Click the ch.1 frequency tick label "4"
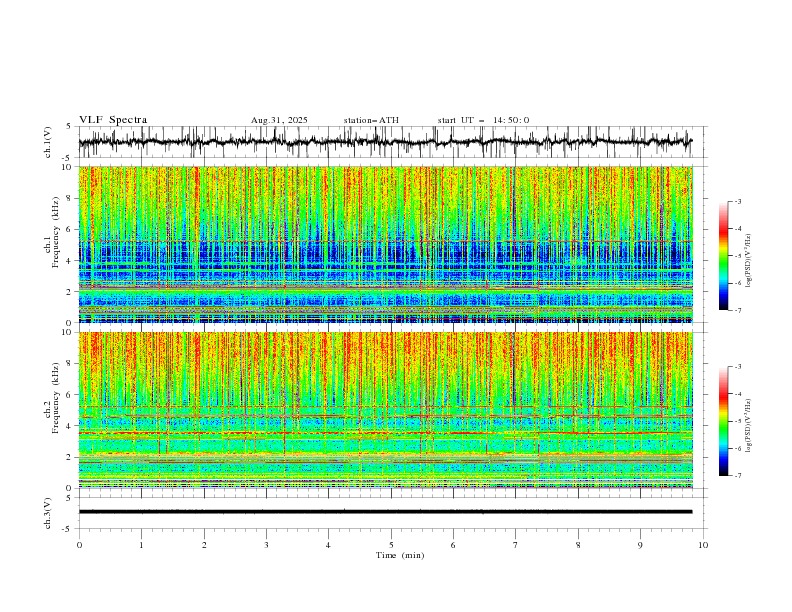The image size is (792, 612). [70, 261]
